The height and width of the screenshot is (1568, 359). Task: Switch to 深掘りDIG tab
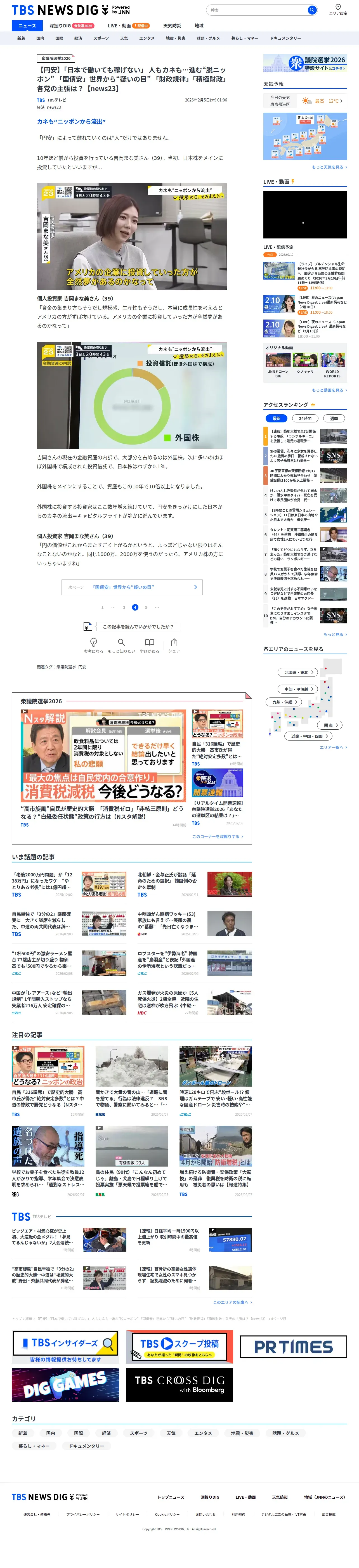[71, 25]
